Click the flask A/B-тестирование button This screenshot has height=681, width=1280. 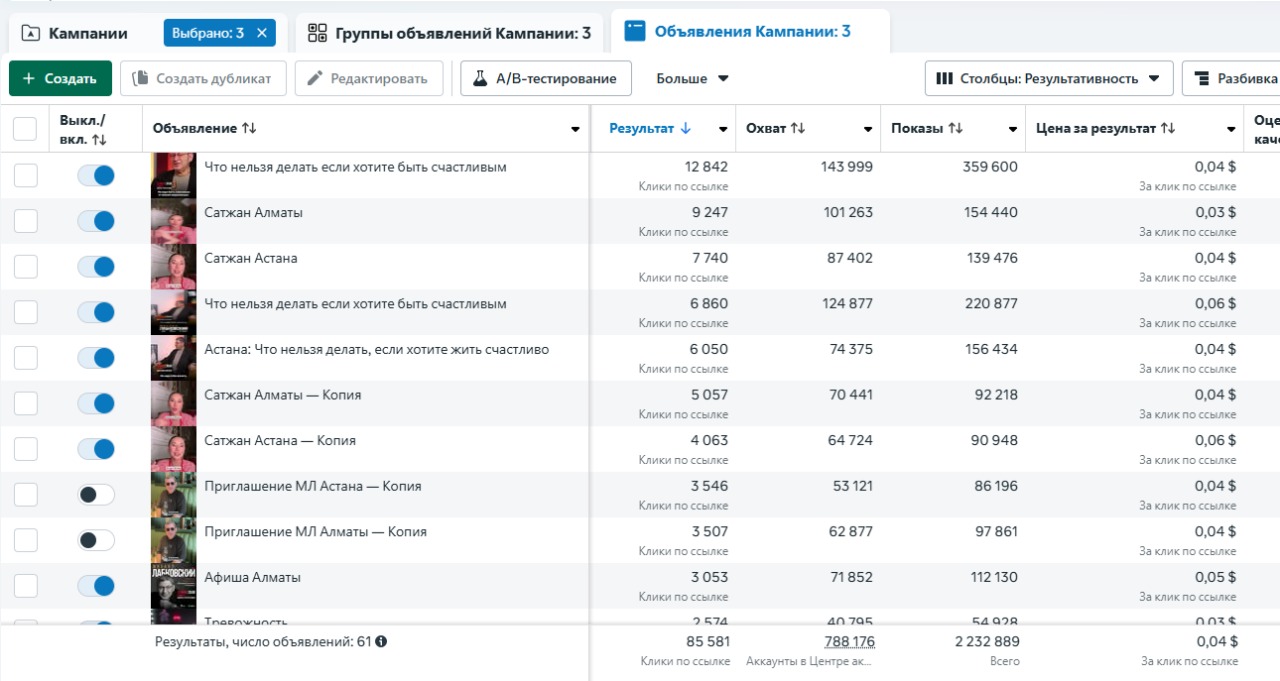(x=546, y=79)
